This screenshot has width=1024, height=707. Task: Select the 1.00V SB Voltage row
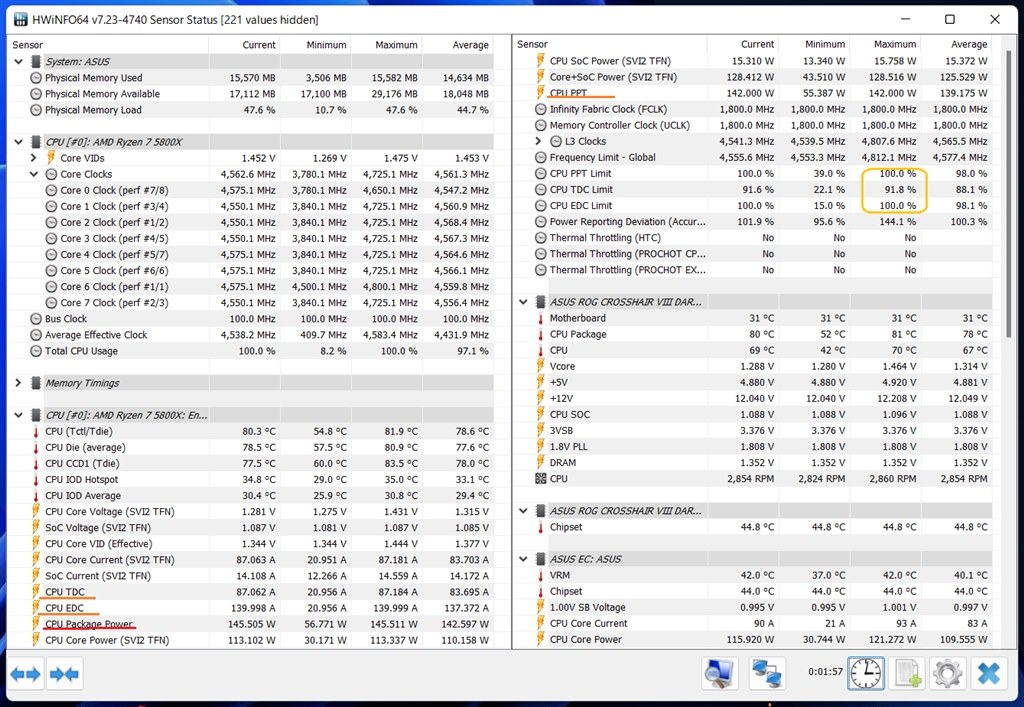(x=753, y=607)
